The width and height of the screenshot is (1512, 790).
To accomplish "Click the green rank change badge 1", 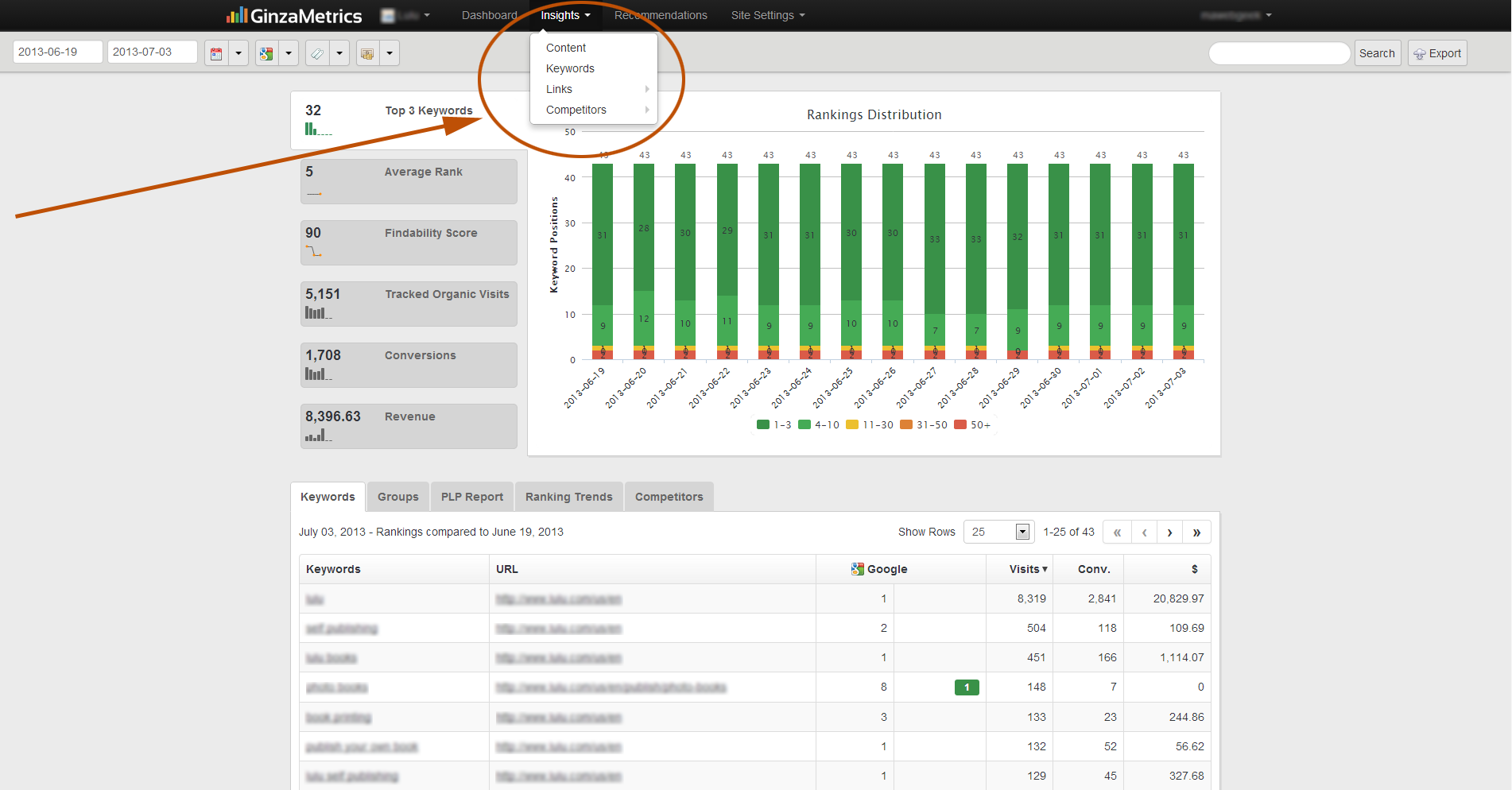I will pyautogui.click(x=967, y=687).
